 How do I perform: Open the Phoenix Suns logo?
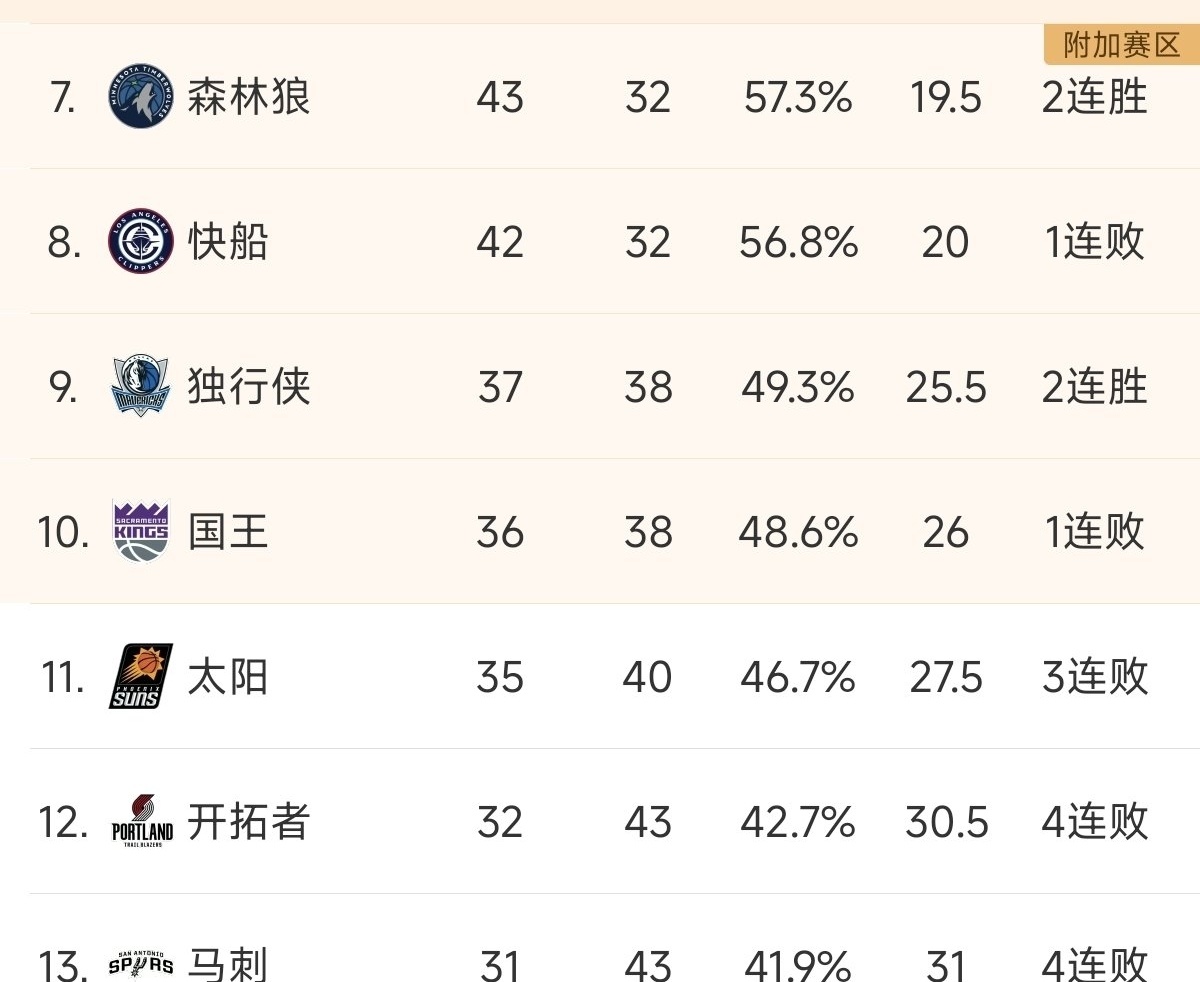click(141, 676)
